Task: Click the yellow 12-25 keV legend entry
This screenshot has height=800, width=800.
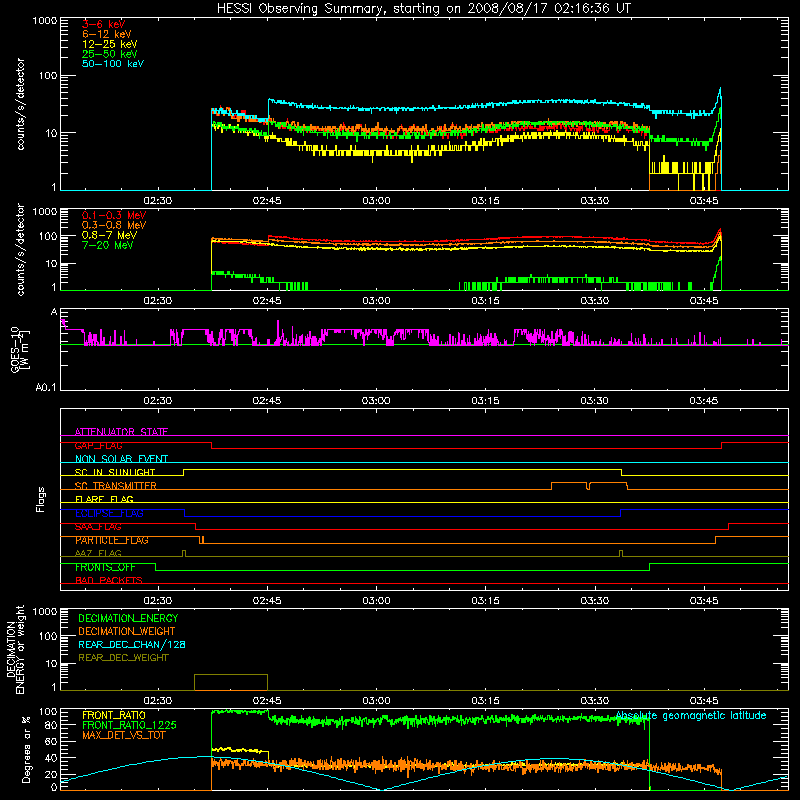Action: pyautogui.click(x=110, y=44)
